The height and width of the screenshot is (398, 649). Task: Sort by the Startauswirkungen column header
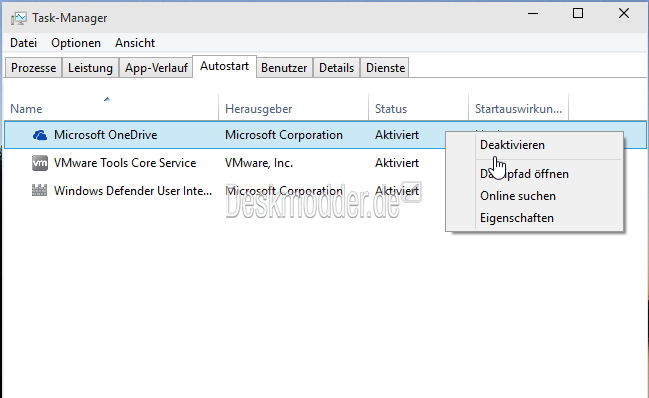pyautogui.click(x=518, y=108)
